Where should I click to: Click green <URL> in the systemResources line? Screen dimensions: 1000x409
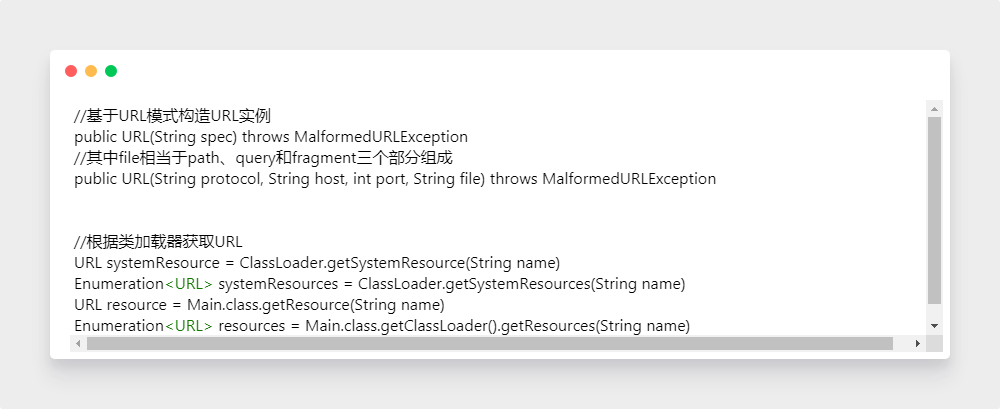click(188, 284)
